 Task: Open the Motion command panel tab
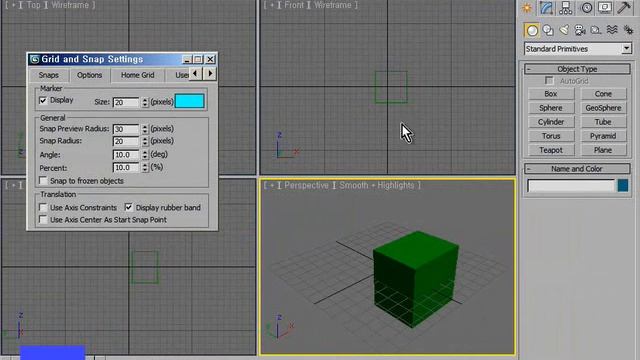point(587,7)
